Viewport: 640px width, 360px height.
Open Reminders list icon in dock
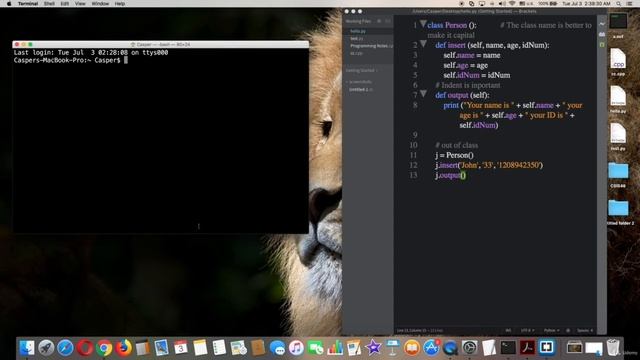219,348
